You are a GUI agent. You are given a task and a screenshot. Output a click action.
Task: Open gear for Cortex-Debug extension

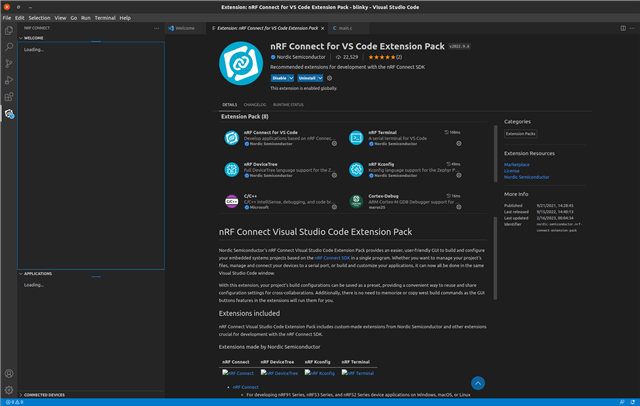tap(459, 207)
